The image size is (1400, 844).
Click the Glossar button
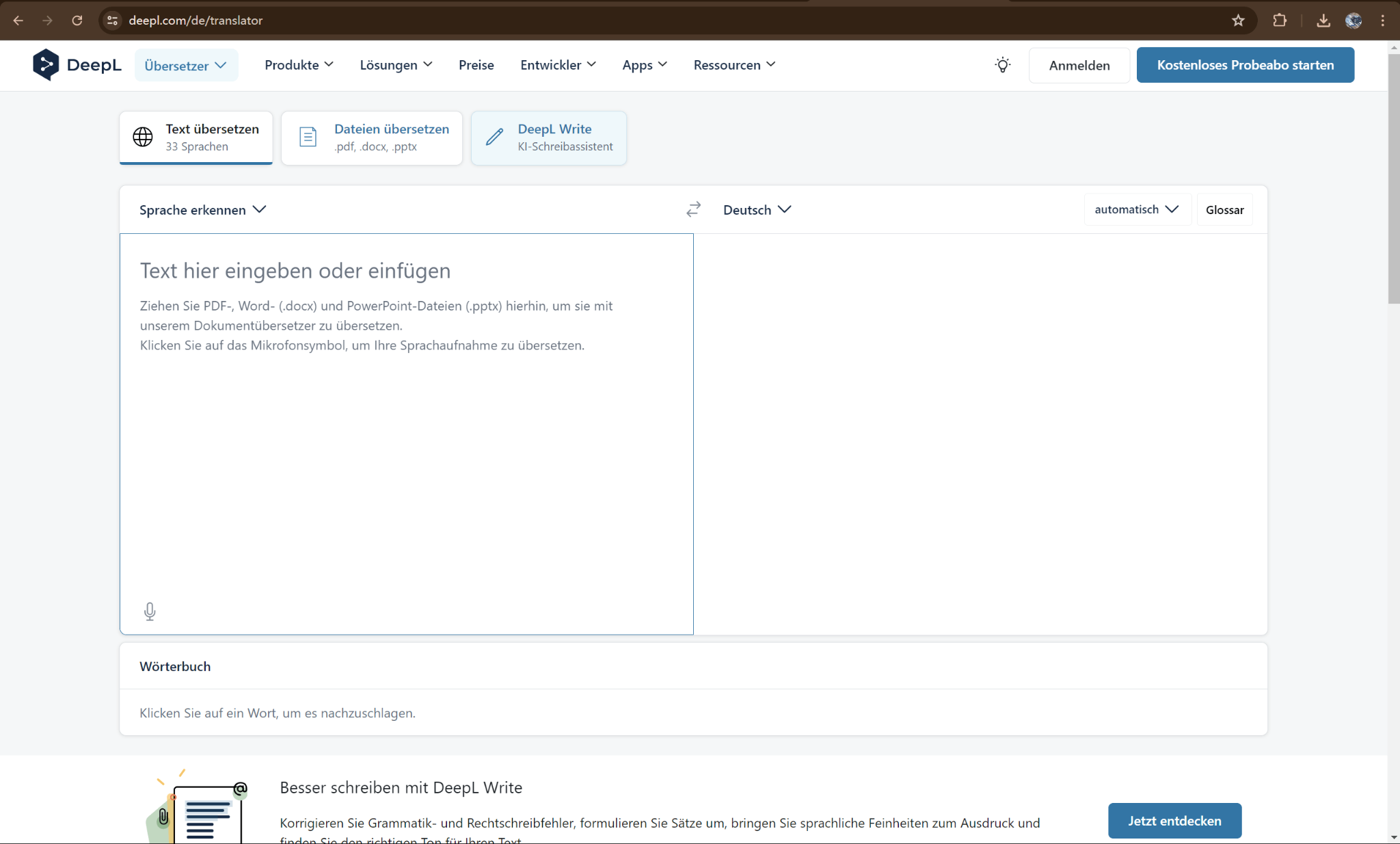[1224, 210]
